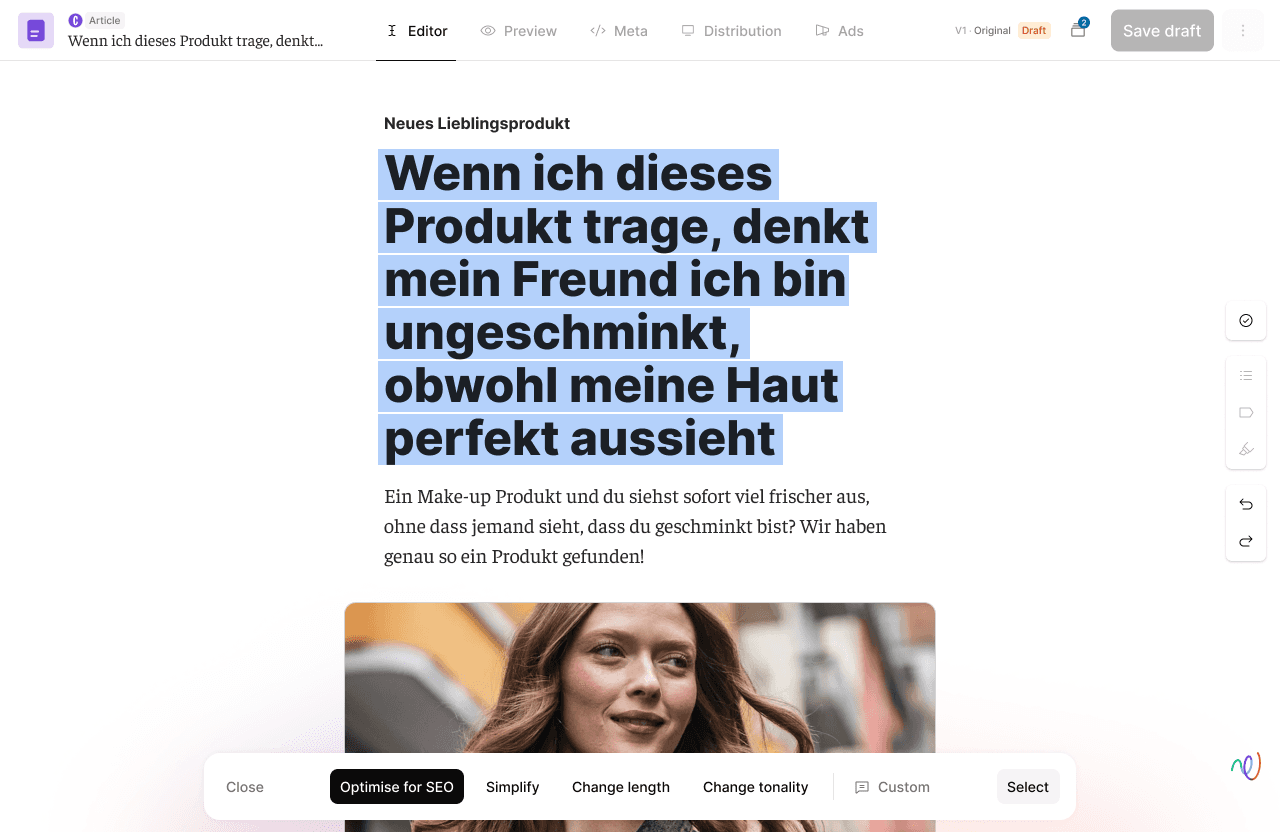Screen dimensions: 1280x832
Task: Click the redo arrow icon
Action: 1246,541
